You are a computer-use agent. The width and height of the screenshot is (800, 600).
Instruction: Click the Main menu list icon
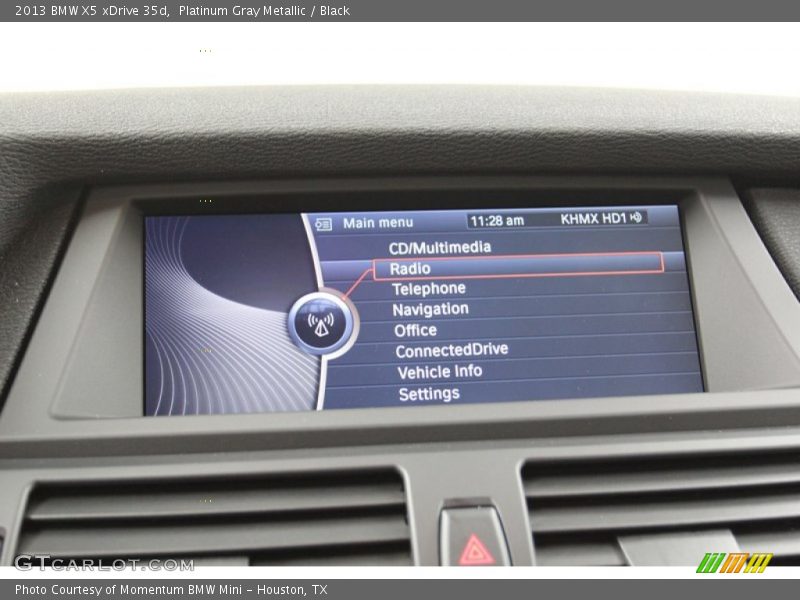click(323, 224)
